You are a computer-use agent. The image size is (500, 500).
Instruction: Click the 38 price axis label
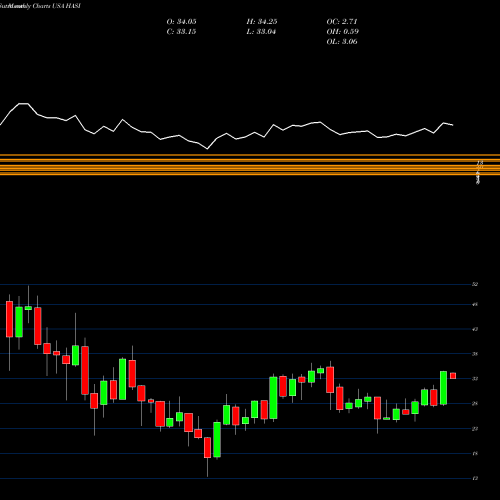[475, 354]
